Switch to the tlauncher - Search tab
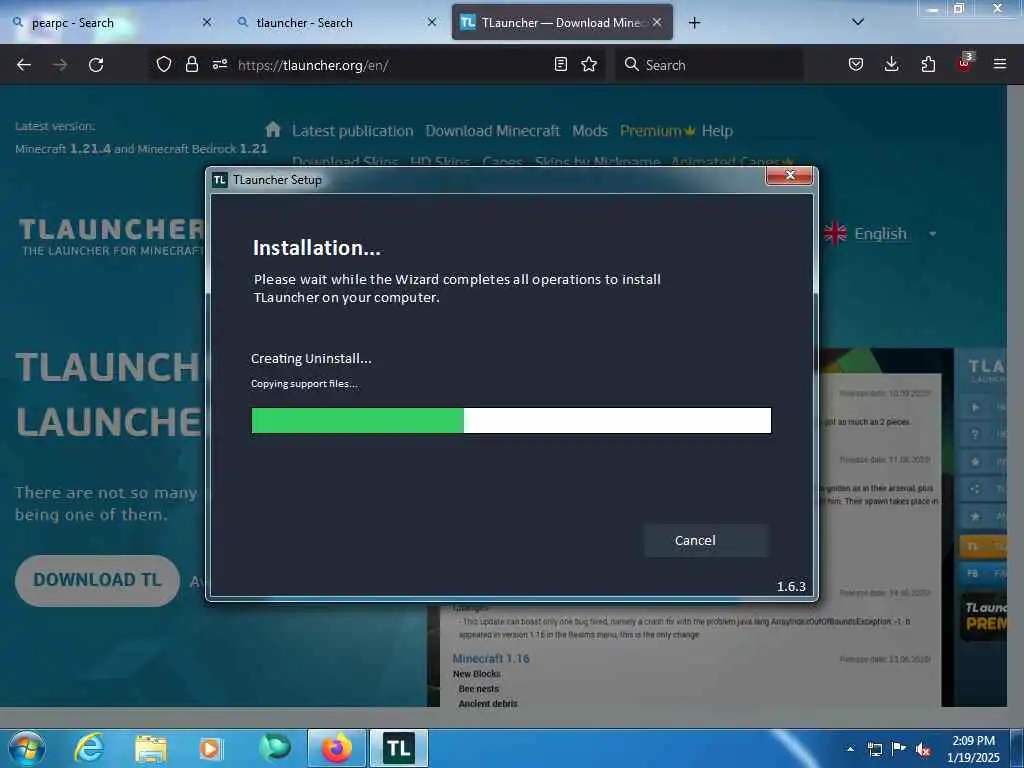Image resolution: width=1024 pixels, height=768 pixels. tap(333, 23)
